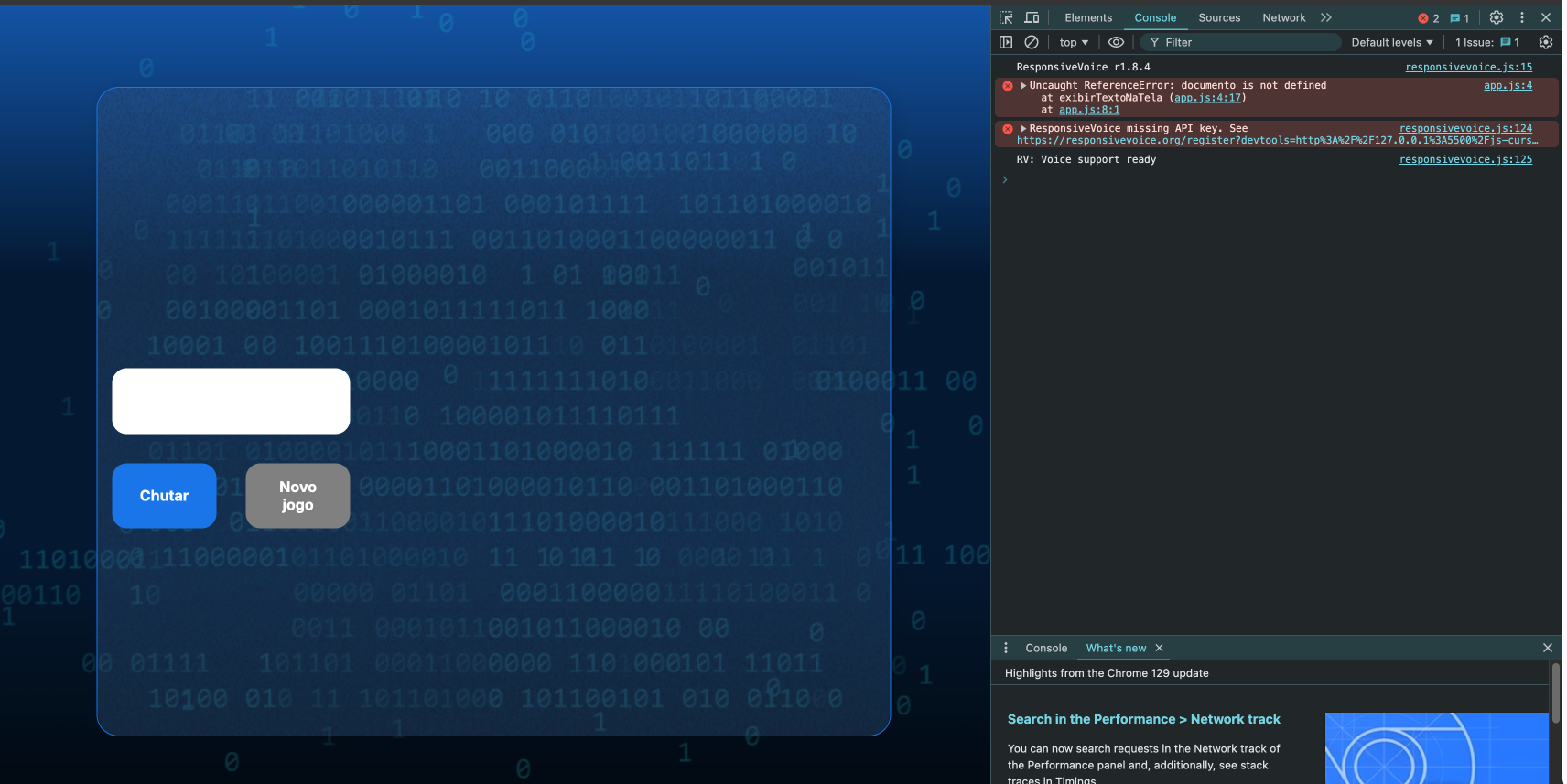The height and width of the screenshot is (784, 1567).
Task: Open DevTools settings gear
Action: click(1497, 17)
